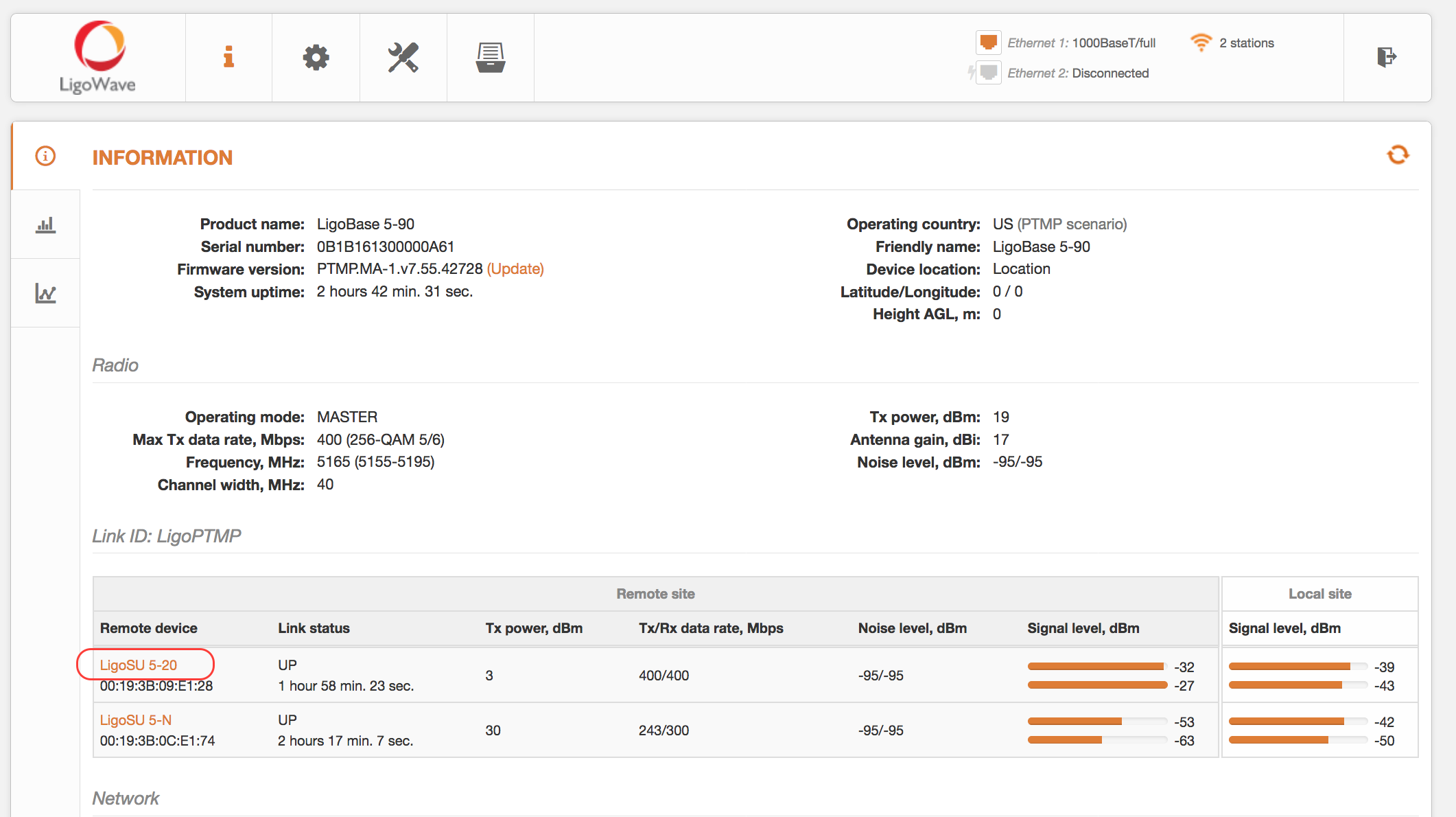Open the orange information icon in the toolbar
This screenshot has width=1456, height=817.
[x=228, y=58]
